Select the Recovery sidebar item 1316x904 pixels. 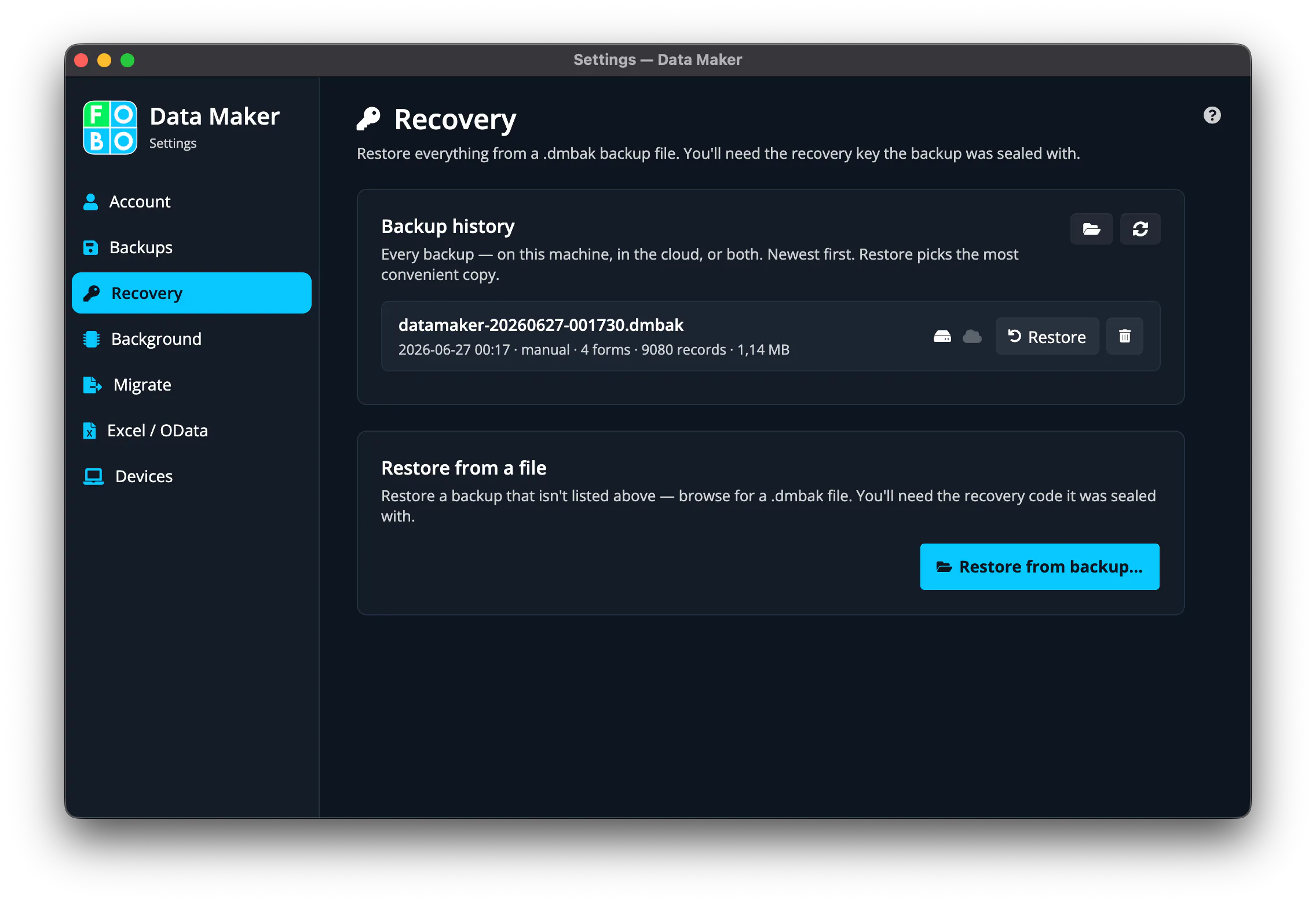(x=192, y=293)
